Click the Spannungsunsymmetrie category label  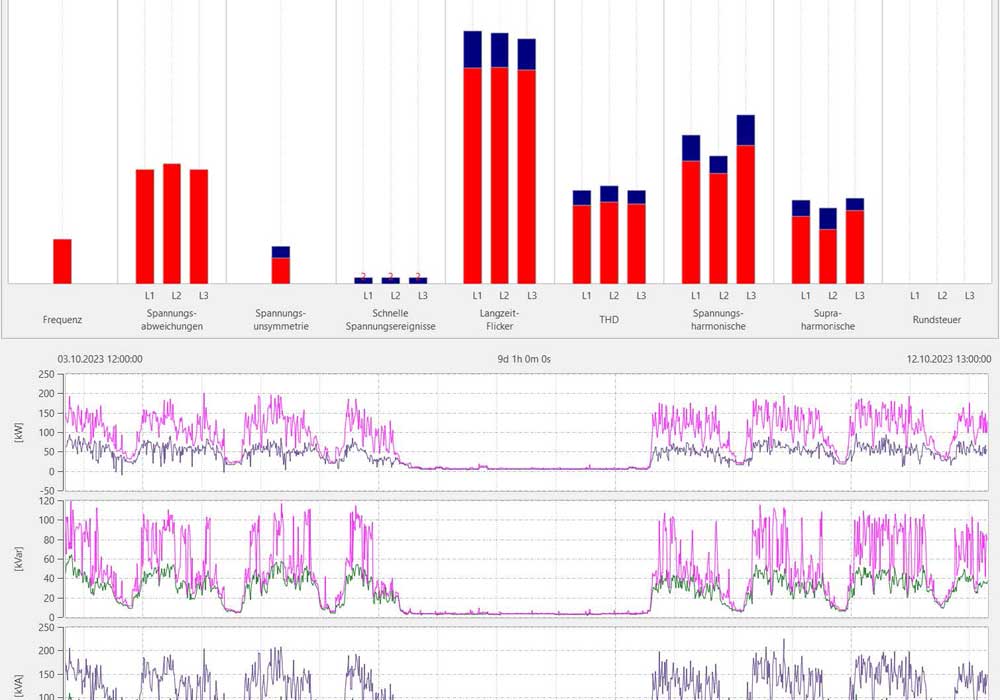[281, 319]
